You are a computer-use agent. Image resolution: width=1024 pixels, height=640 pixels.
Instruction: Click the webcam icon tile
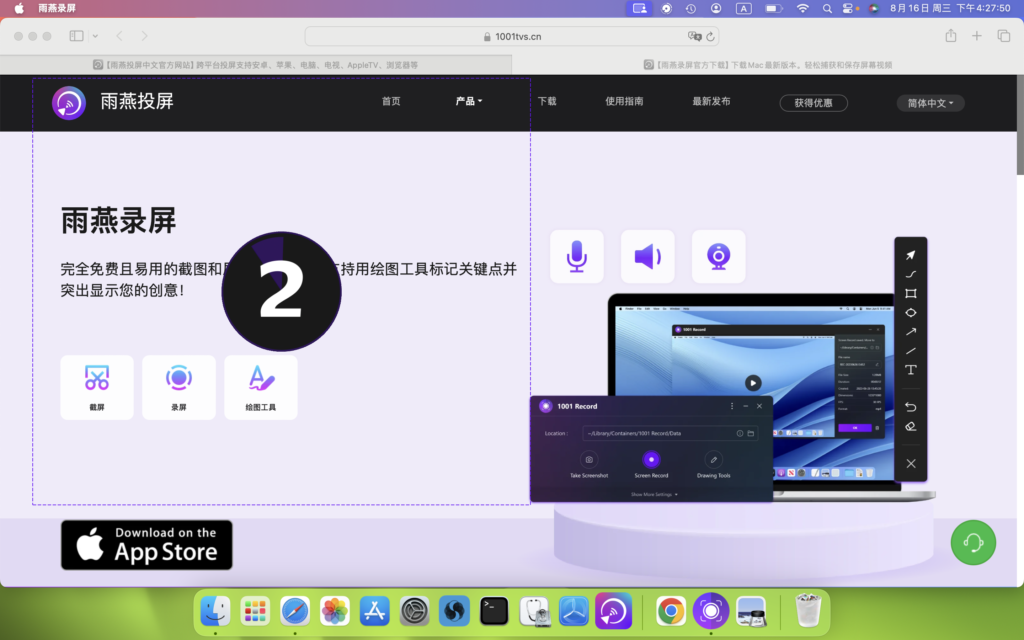point(718,256)
